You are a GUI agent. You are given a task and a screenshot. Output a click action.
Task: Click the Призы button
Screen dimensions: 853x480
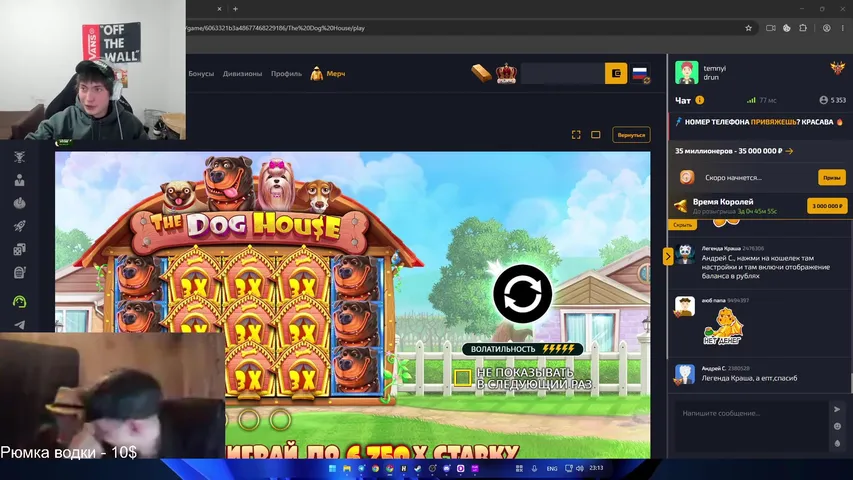click(x=831, y=177)
